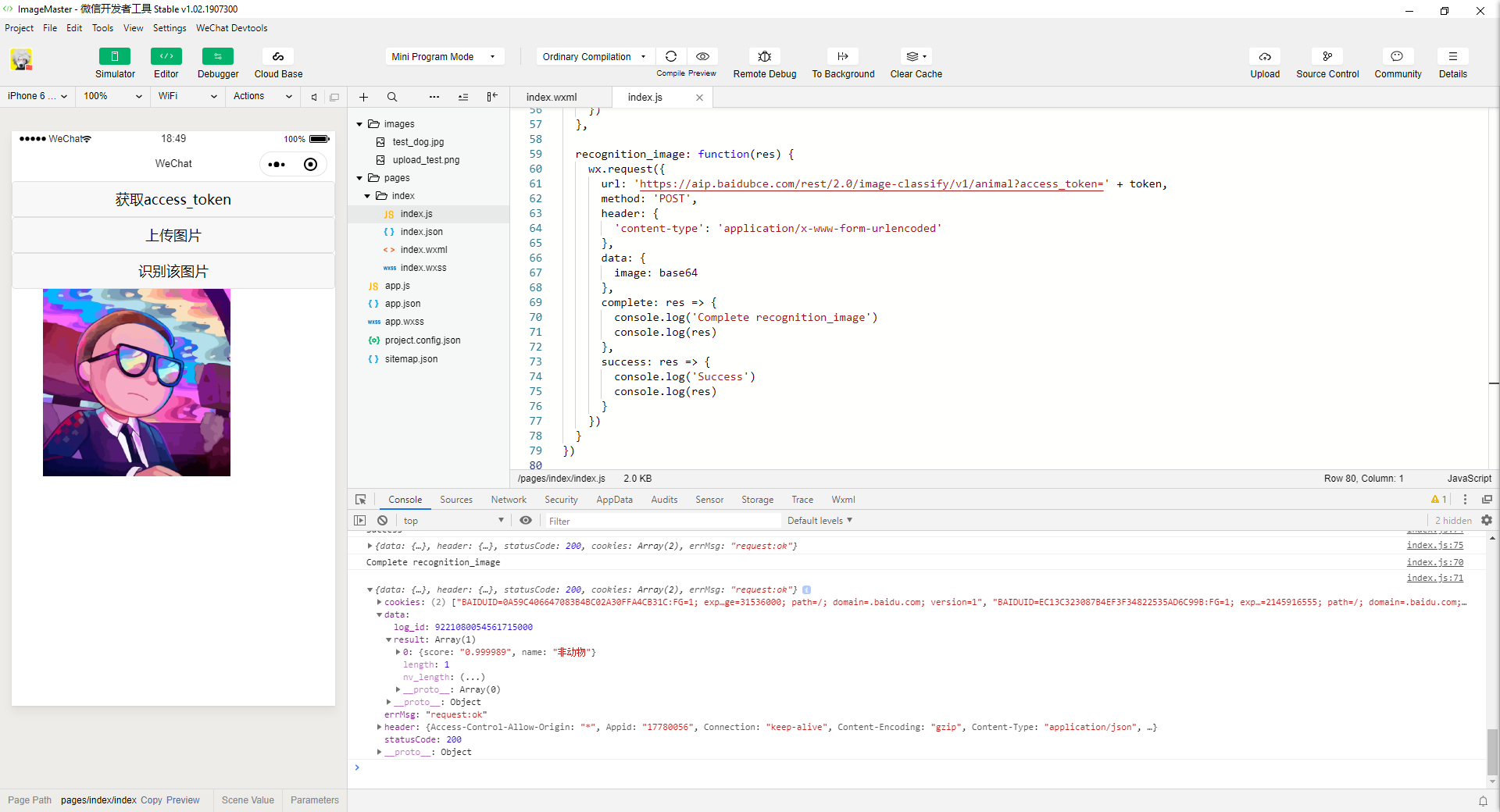
Task: Add new file with plus icon
Action: tap(363, 97)
